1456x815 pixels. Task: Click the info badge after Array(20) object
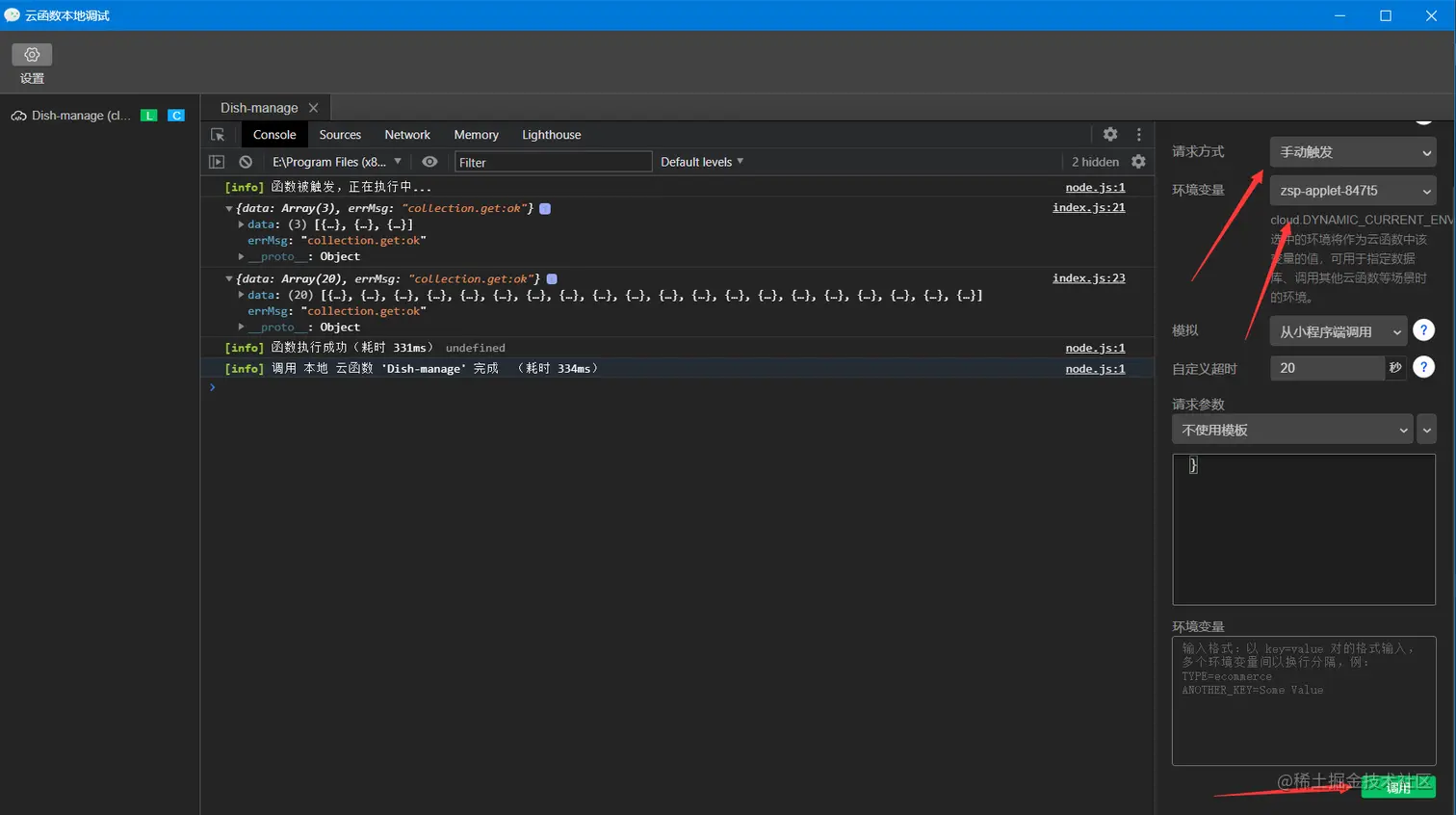click(552, 278)
